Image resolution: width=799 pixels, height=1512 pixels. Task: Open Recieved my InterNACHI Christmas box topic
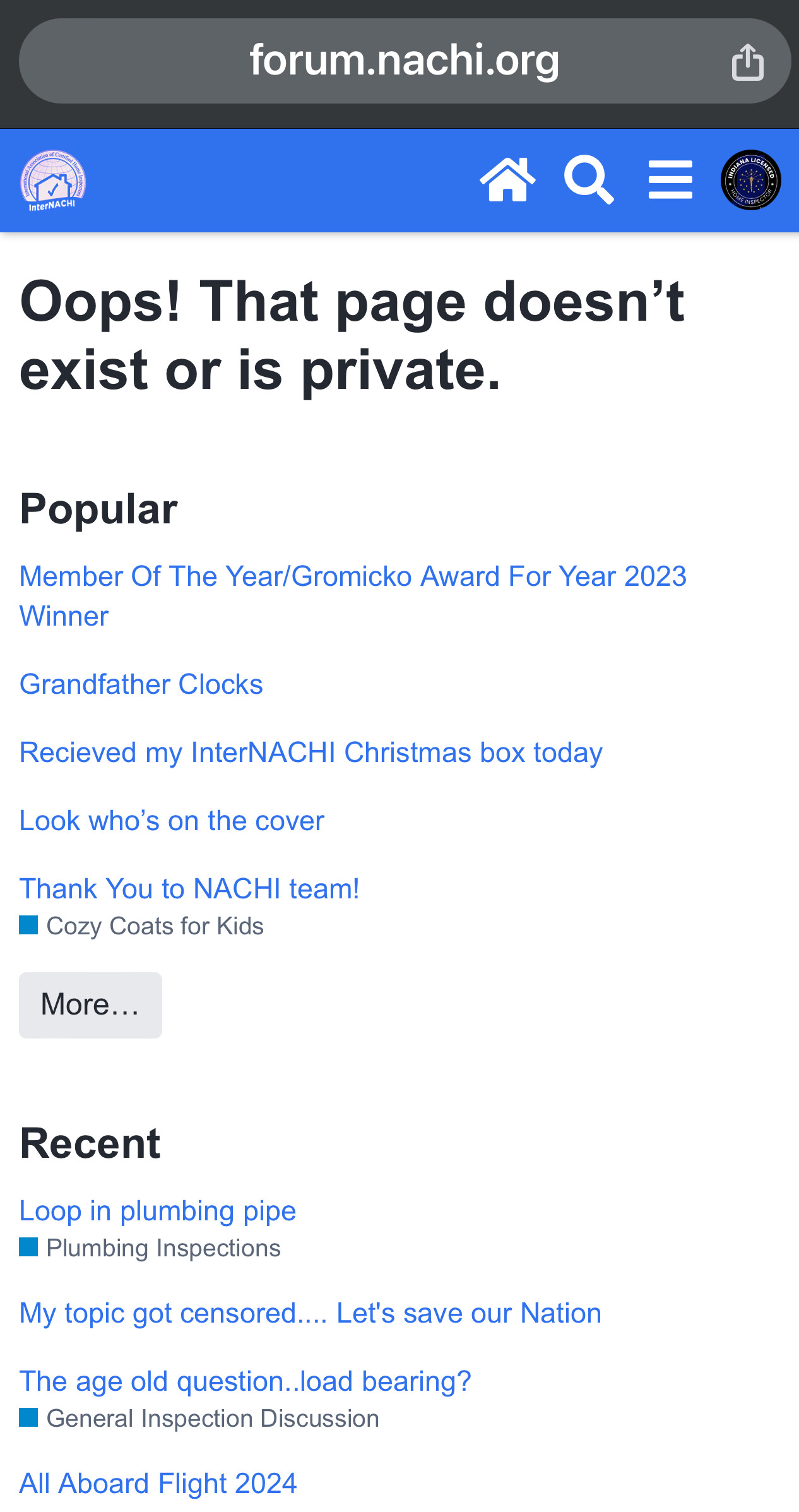point(311,753)
